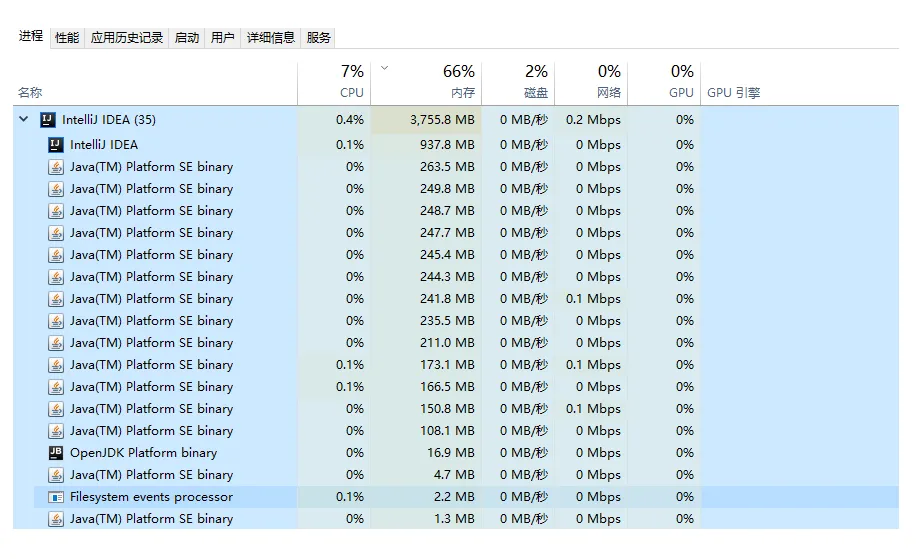The width and height of the screenshot is (920, 559).
Task: Click the 3,755.8 MB memory value
Action: click(x=442, y=120)
